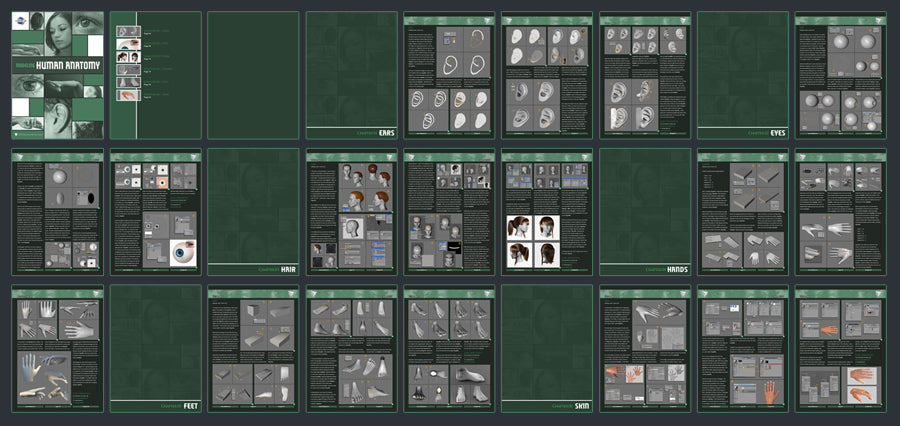The height and width of the screenshot is (426, 900).
Task: Open the Chapter Hands title page
Action: point(645,212)
